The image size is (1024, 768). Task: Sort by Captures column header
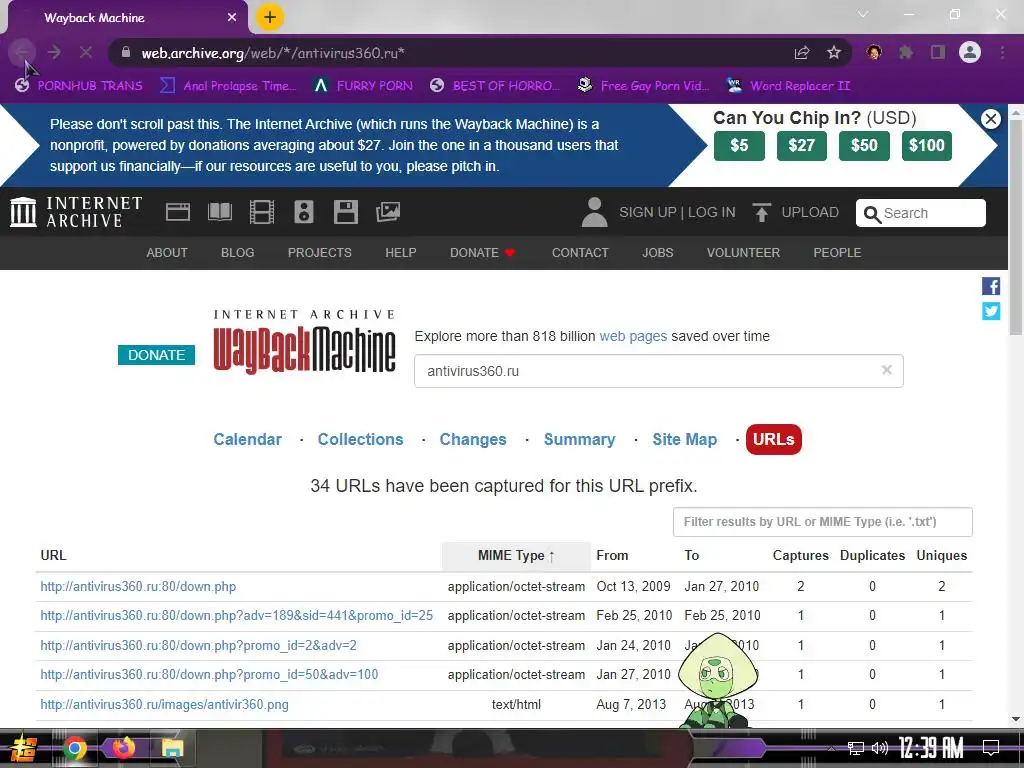point(800,556)
